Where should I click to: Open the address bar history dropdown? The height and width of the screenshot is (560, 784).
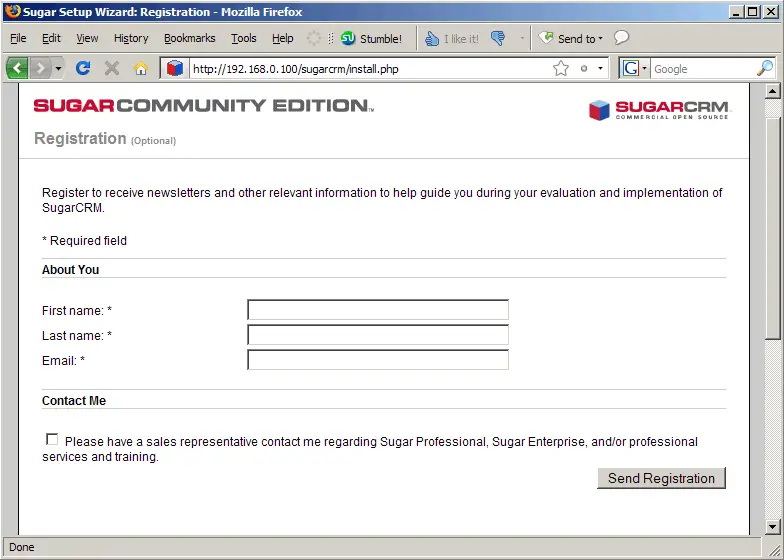(x=600, y=68)
